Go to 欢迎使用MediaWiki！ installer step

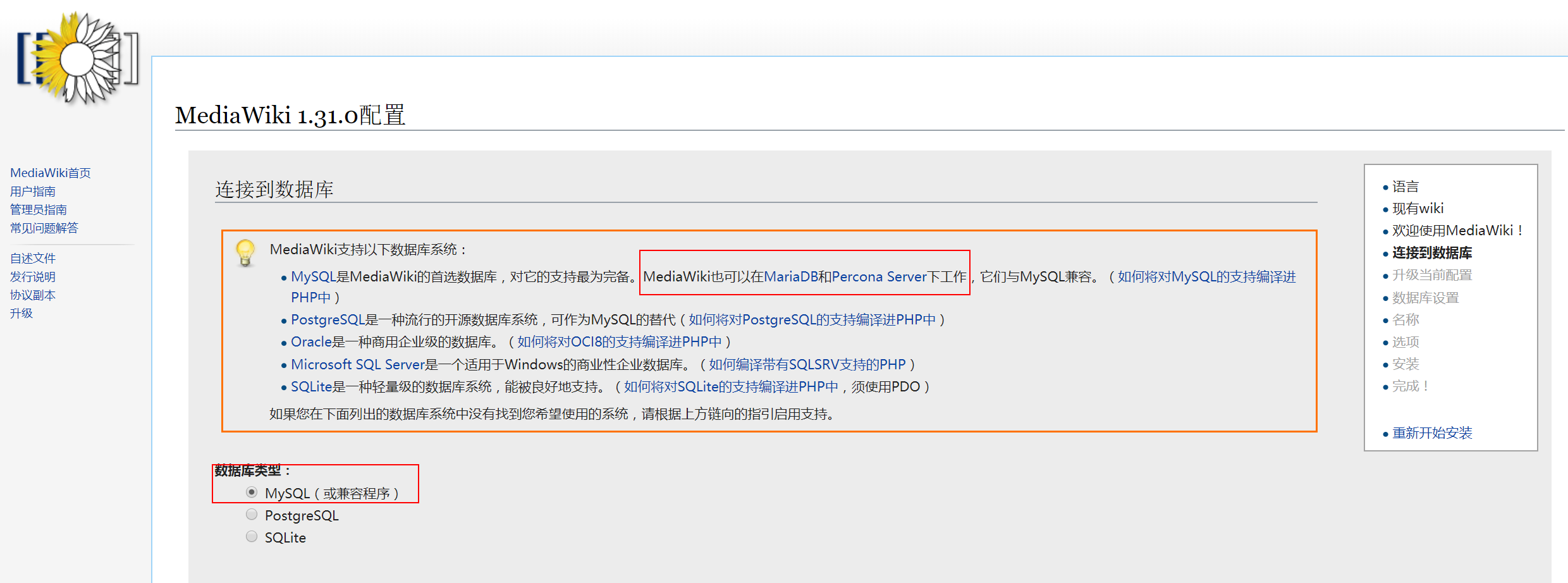(1459, 231)
